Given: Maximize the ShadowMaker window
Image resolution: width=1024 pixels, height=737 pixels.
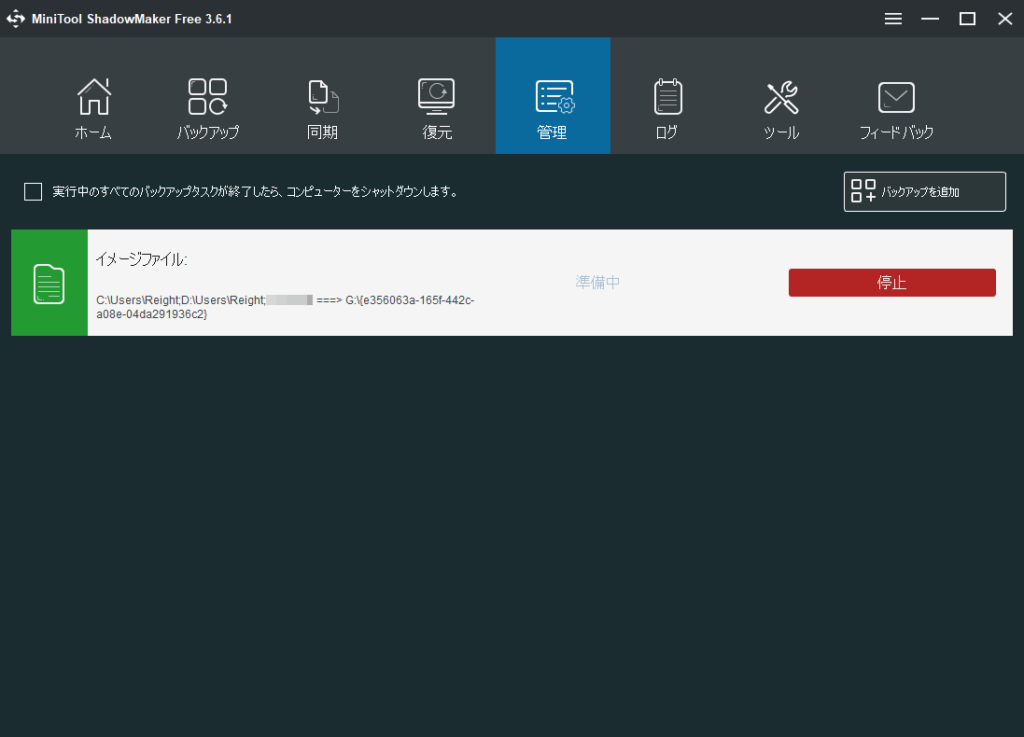Looking at the screenshot, I should click(967, 19).
